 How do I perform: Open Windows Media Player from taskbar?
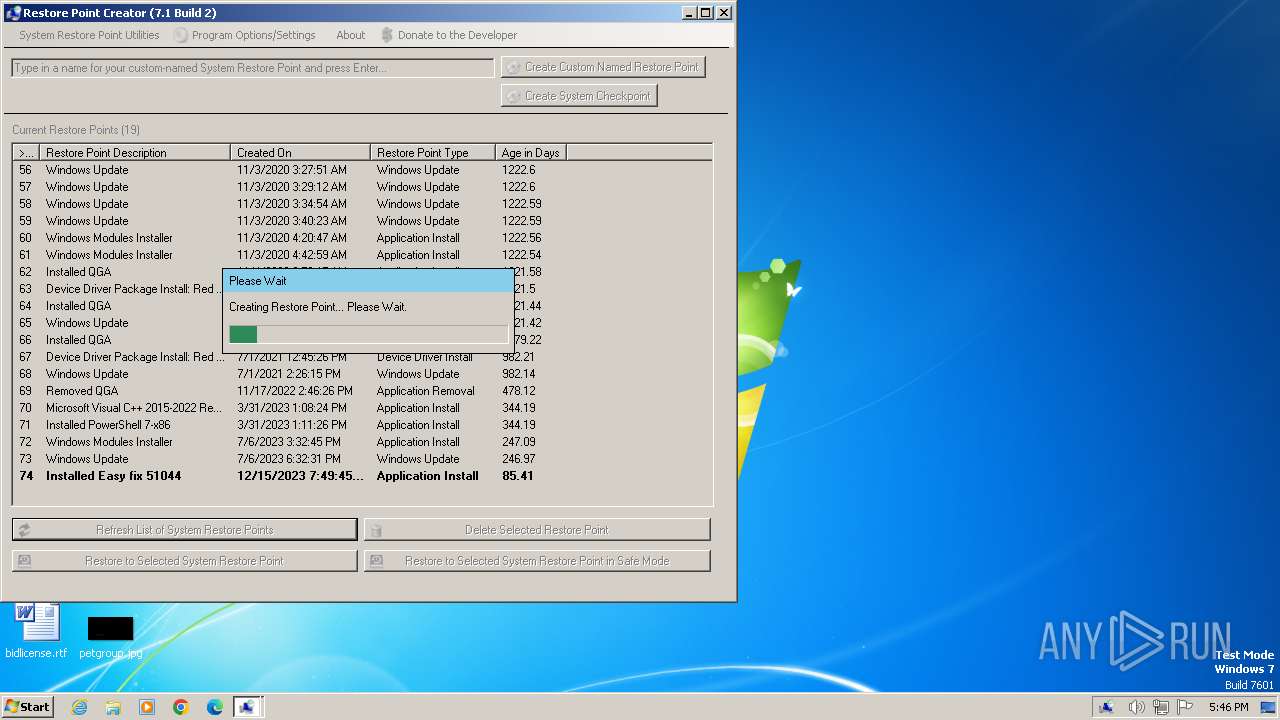(x=147, y=707)
